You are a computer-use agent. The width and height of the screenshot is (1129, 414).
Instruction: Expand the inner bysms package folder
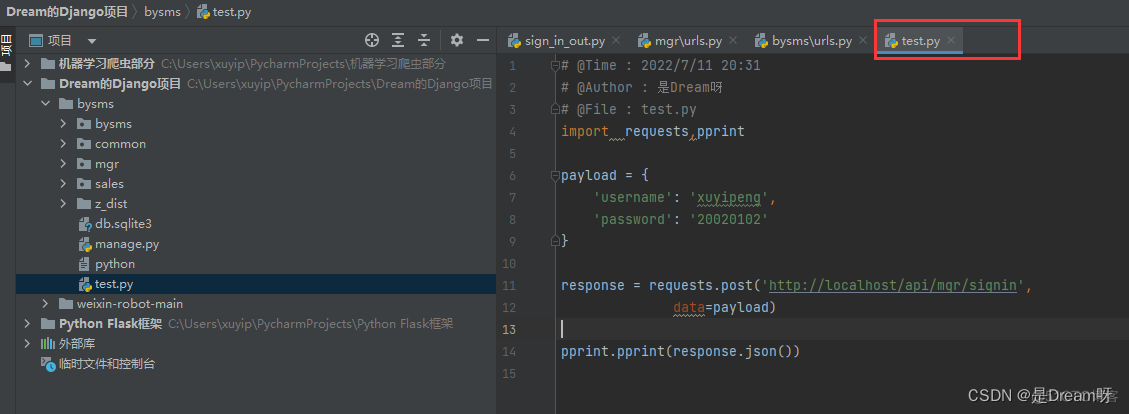(x=63, y=124)
